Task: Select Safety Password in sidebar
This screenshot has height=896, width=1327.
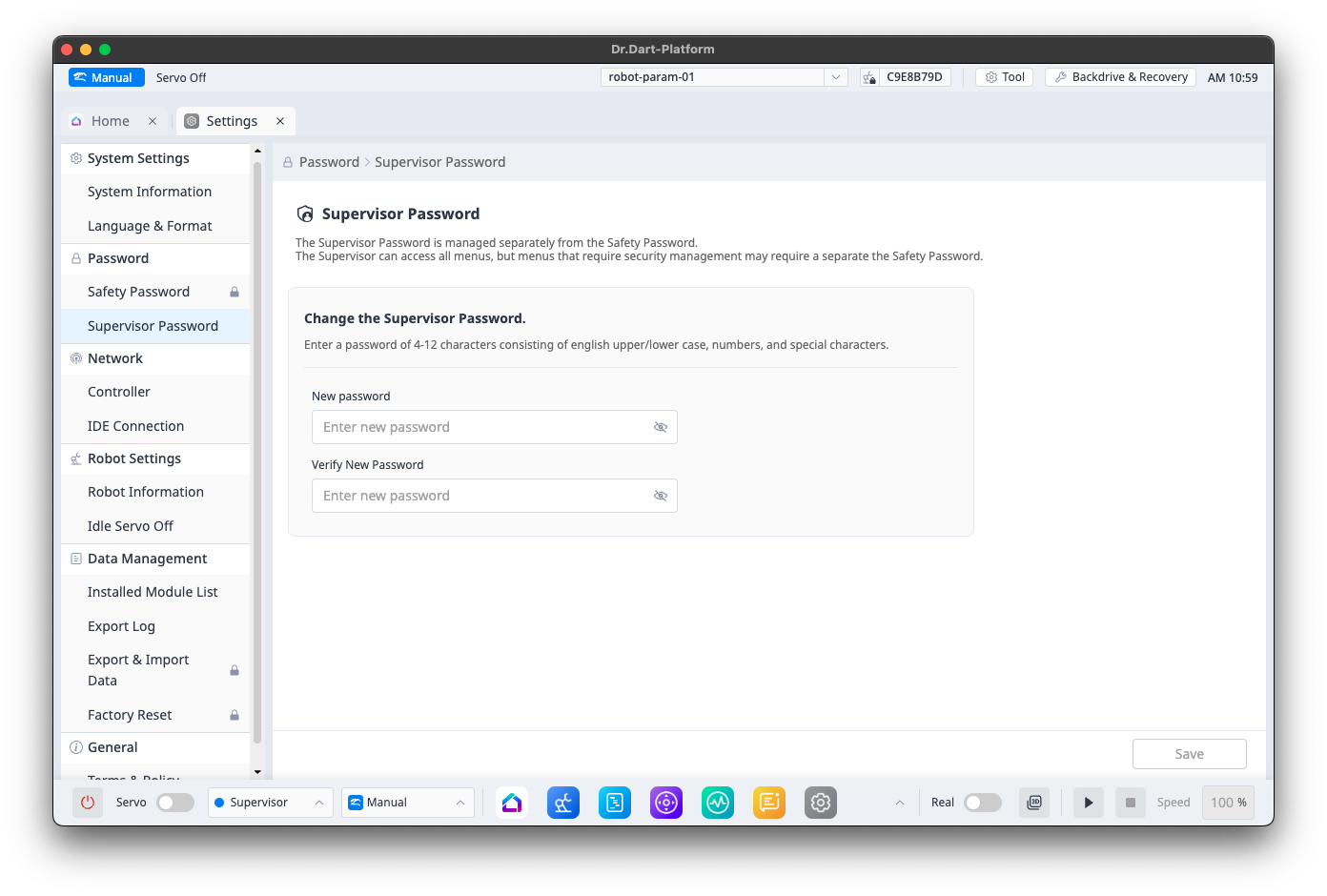Action: [139, 292]
